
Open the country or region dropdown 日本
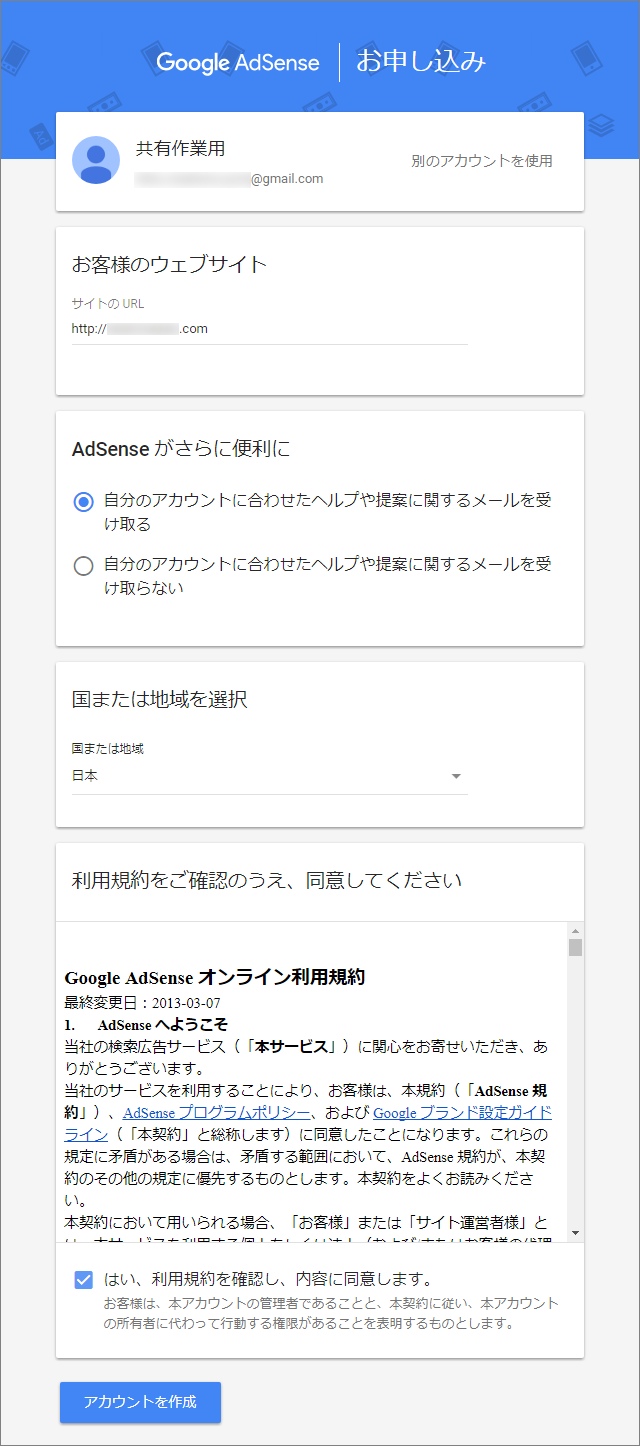[270, 776]
